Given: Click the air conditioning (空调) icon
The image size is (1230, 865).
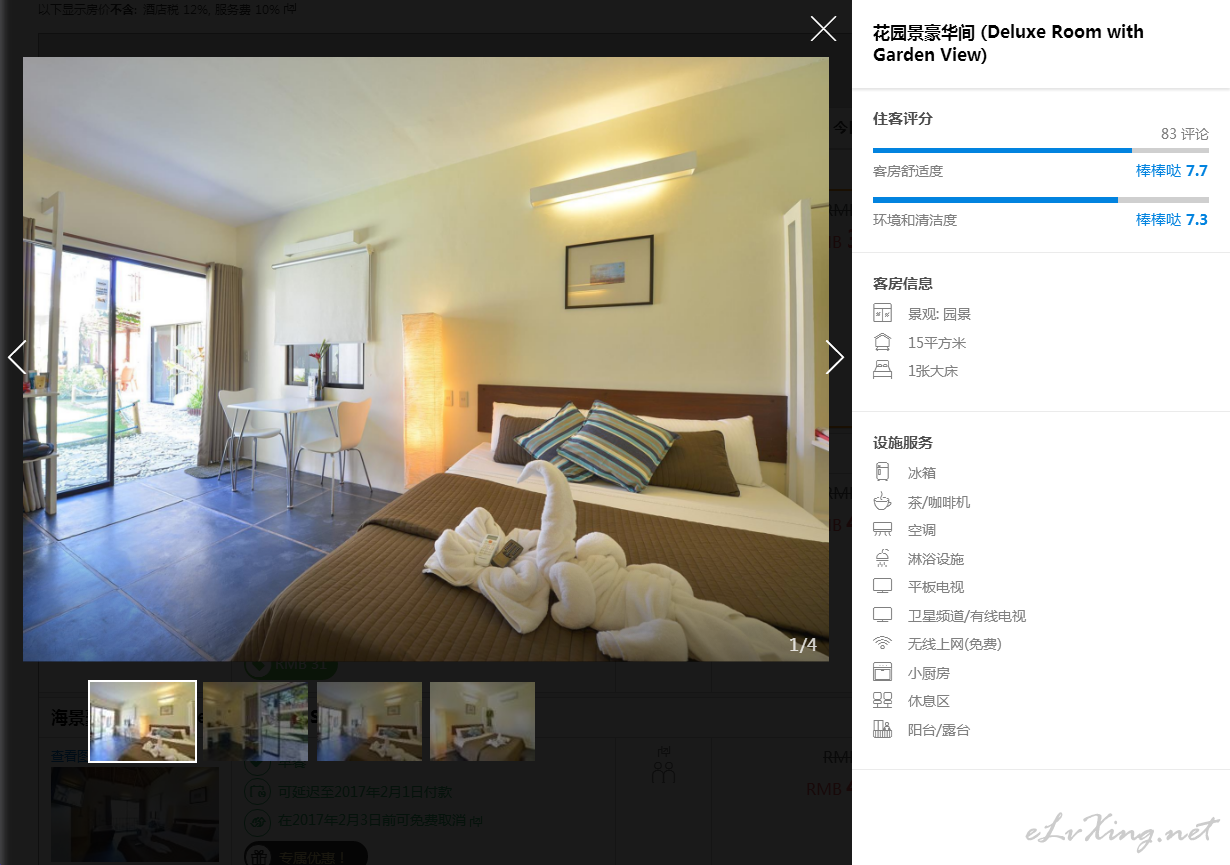Looking at the screenshot, I should 882,529.
